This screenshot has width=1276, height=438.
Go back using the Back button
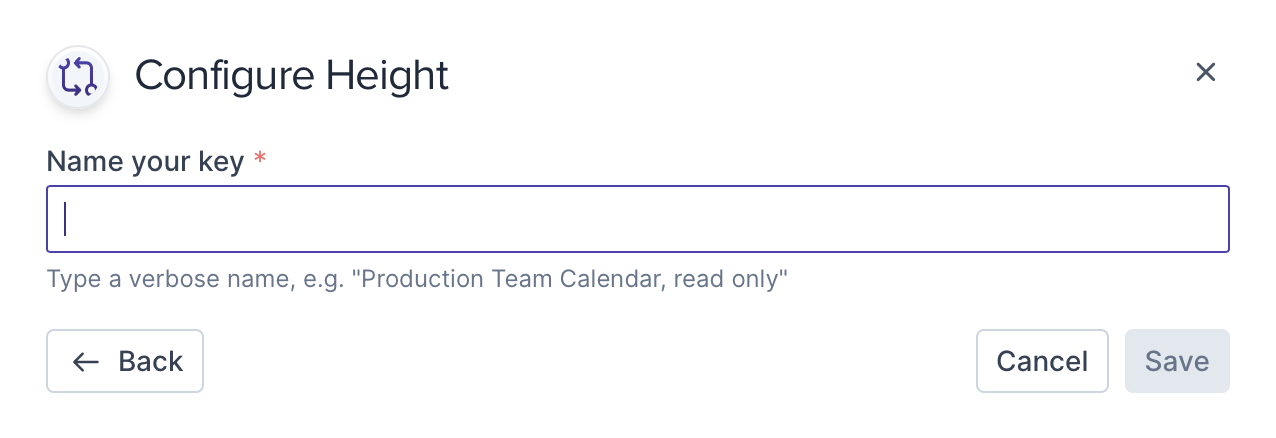pos(125,361)
